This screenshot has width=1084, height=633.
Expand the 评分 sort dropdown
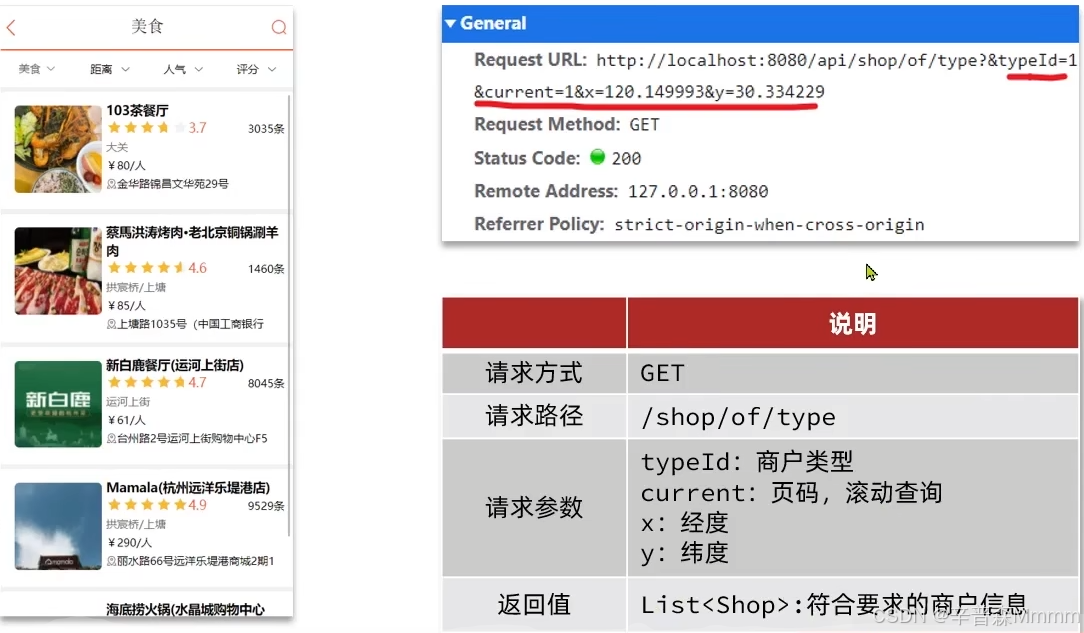click(x=256, y=69)
